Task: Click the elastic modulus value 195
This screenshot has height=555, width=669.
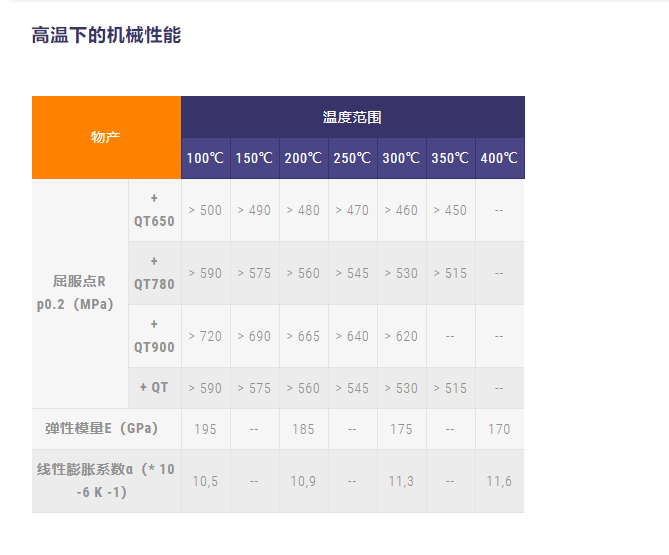Action: coord(206,429)
